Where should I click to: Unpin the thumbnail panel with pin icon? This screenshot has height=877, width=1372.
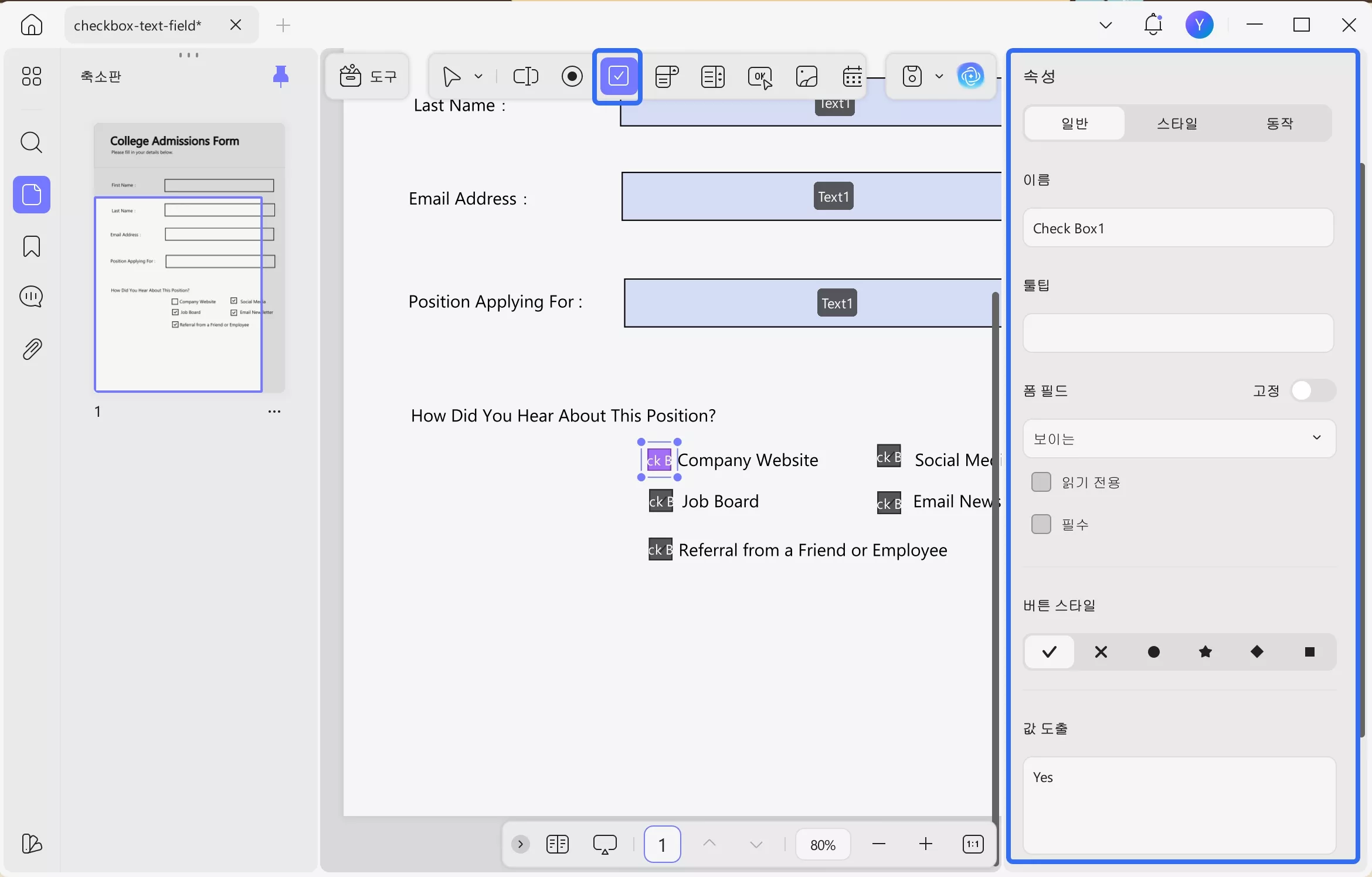pyautogui.click(x=281, y=76)
